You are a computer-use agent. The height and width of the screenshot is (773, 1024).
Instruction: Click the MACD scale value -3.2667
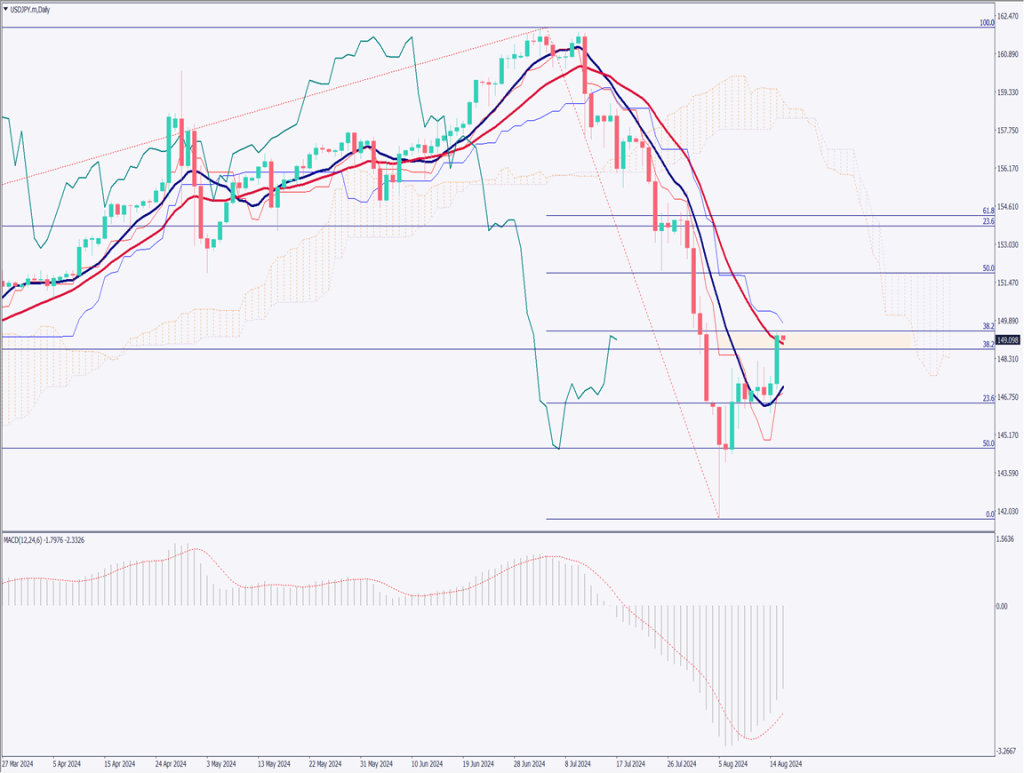1007,752
